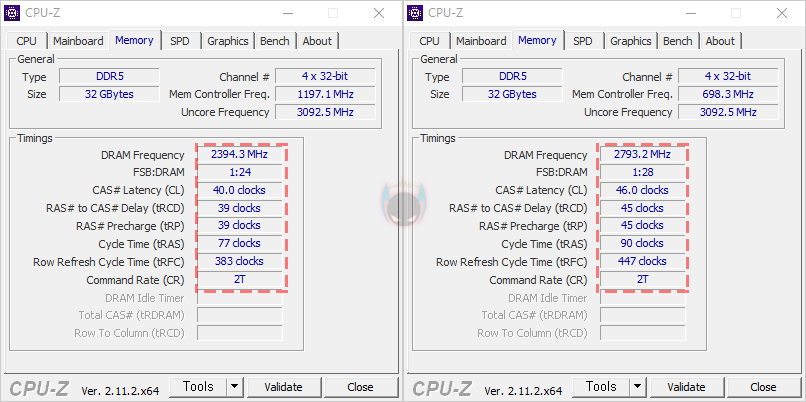This screenshot has width=806, height=402.
Task: Click Command Rate 2T in right window
Action: pyautogui.click(x=643, y=279)
